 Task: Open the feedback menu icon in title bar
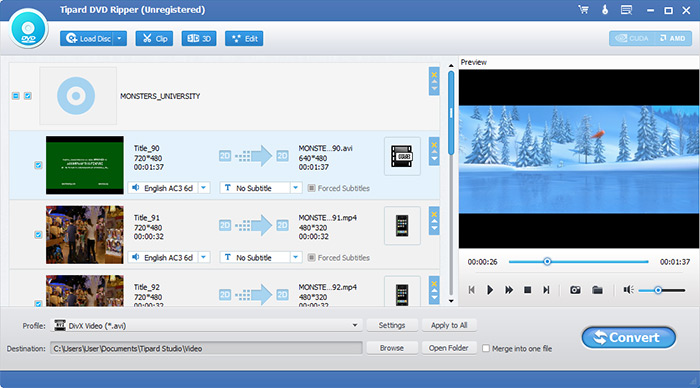point(626,9)
